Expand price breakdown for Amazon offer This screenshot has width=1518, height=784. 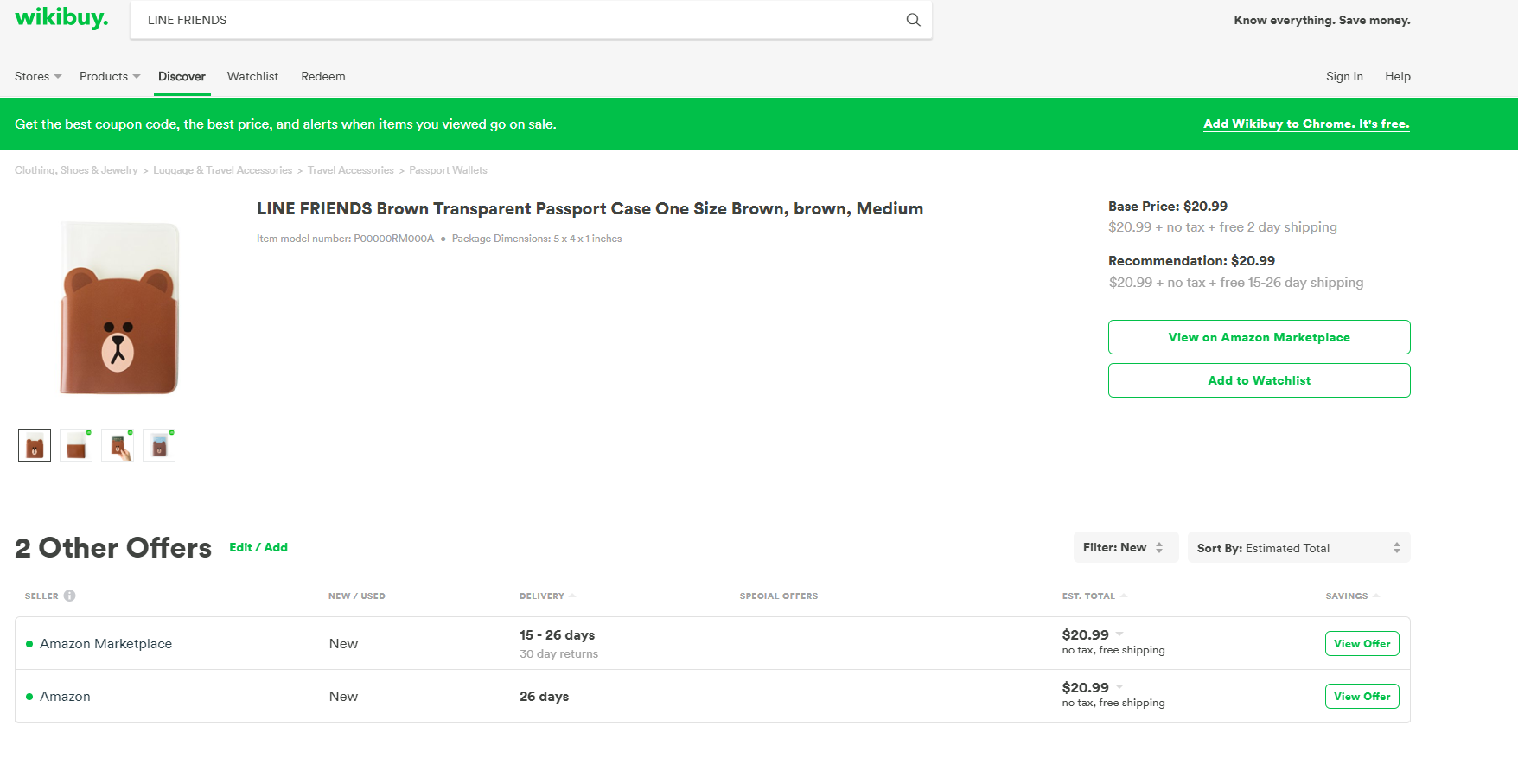[1119, 687]
